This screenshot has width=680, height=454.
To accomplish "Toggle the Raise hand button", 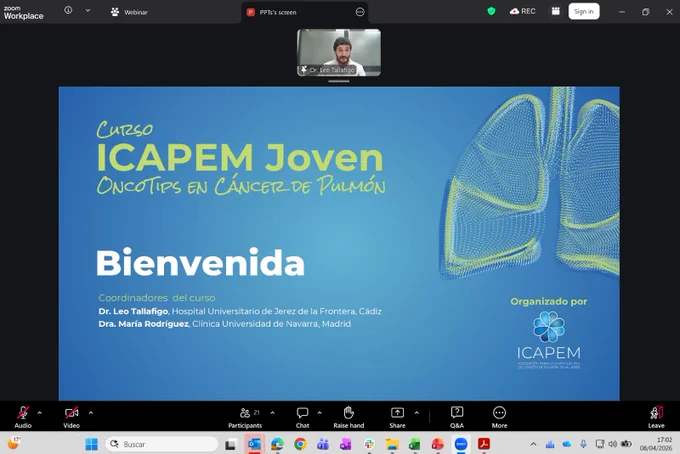I will (349, 417).
